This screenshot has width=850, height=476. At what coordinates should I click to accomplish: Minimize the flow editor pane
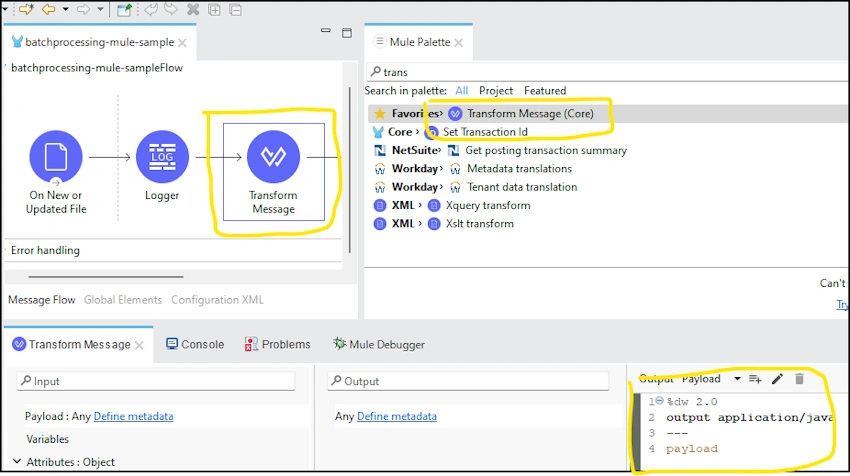point(326,31)
